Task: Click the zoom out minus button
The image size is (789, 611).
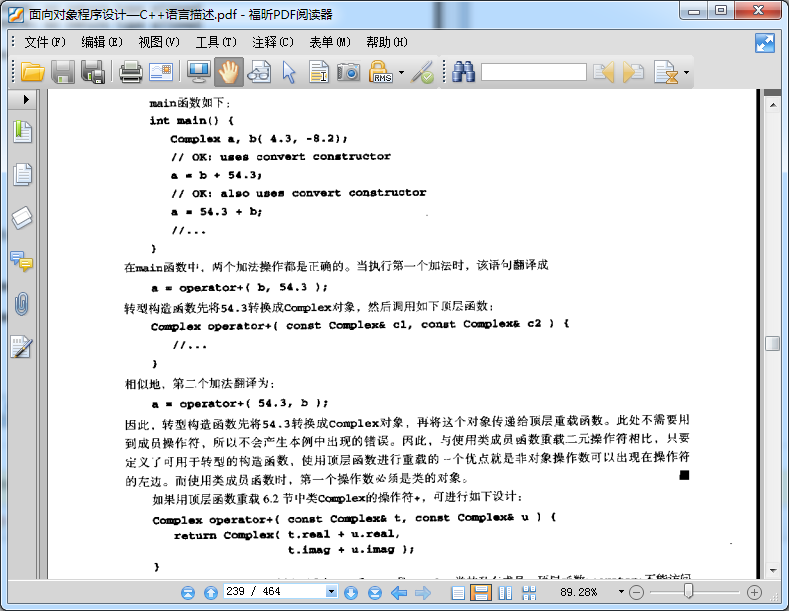Action: click(x=637, y=592)
